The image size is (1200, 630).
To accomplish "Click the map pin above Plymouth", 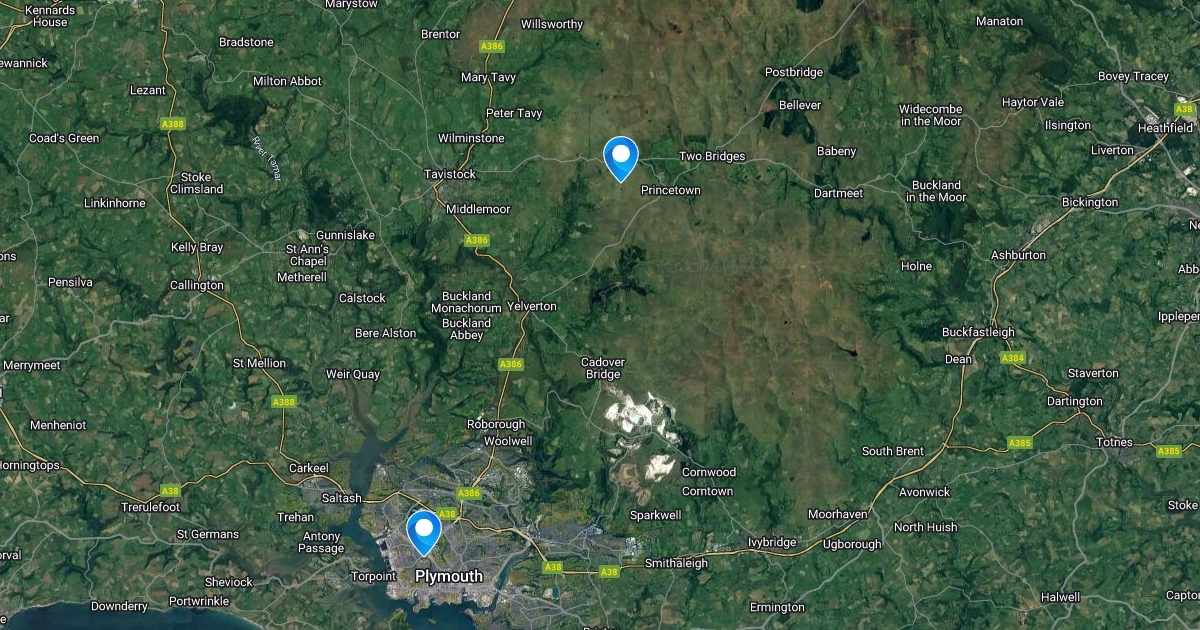I will [x=424, y=533].
